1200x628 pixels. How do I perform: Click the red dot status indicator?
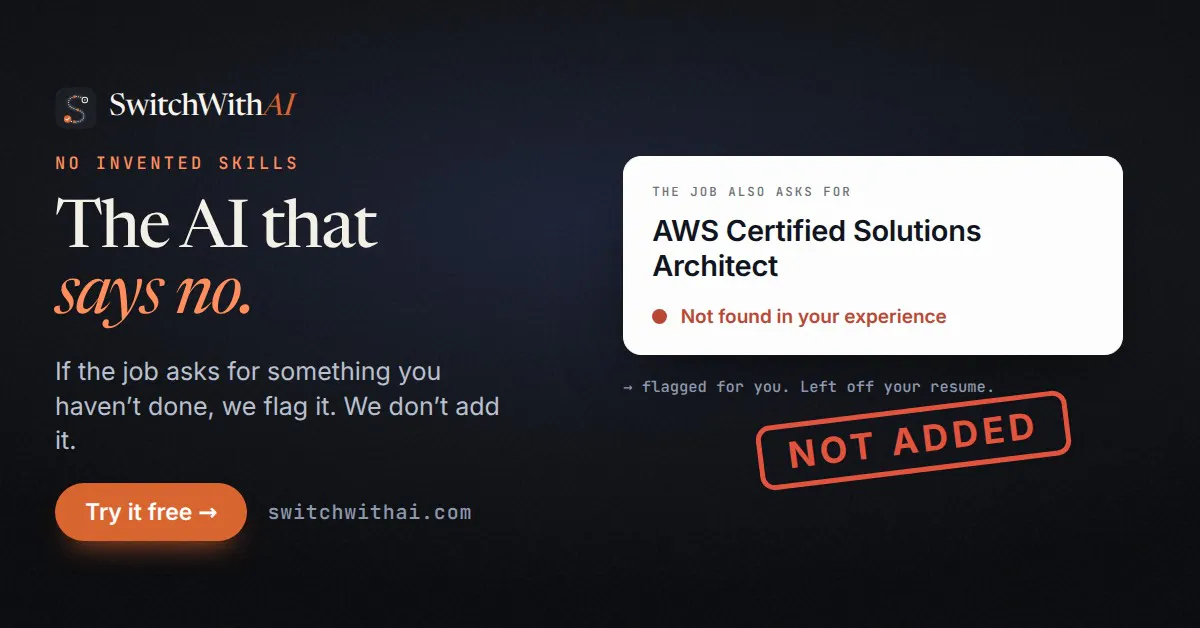(659, 317)
